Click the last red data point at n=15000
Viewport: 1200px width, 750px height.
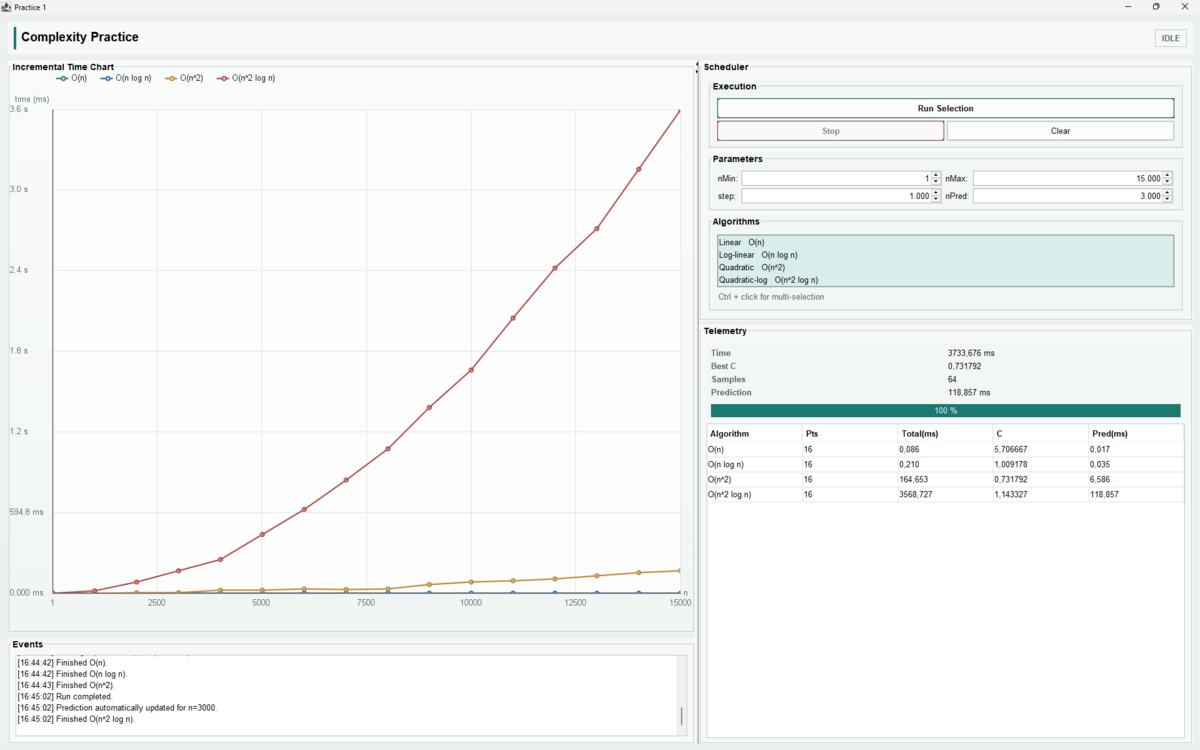tap(680, 111)
